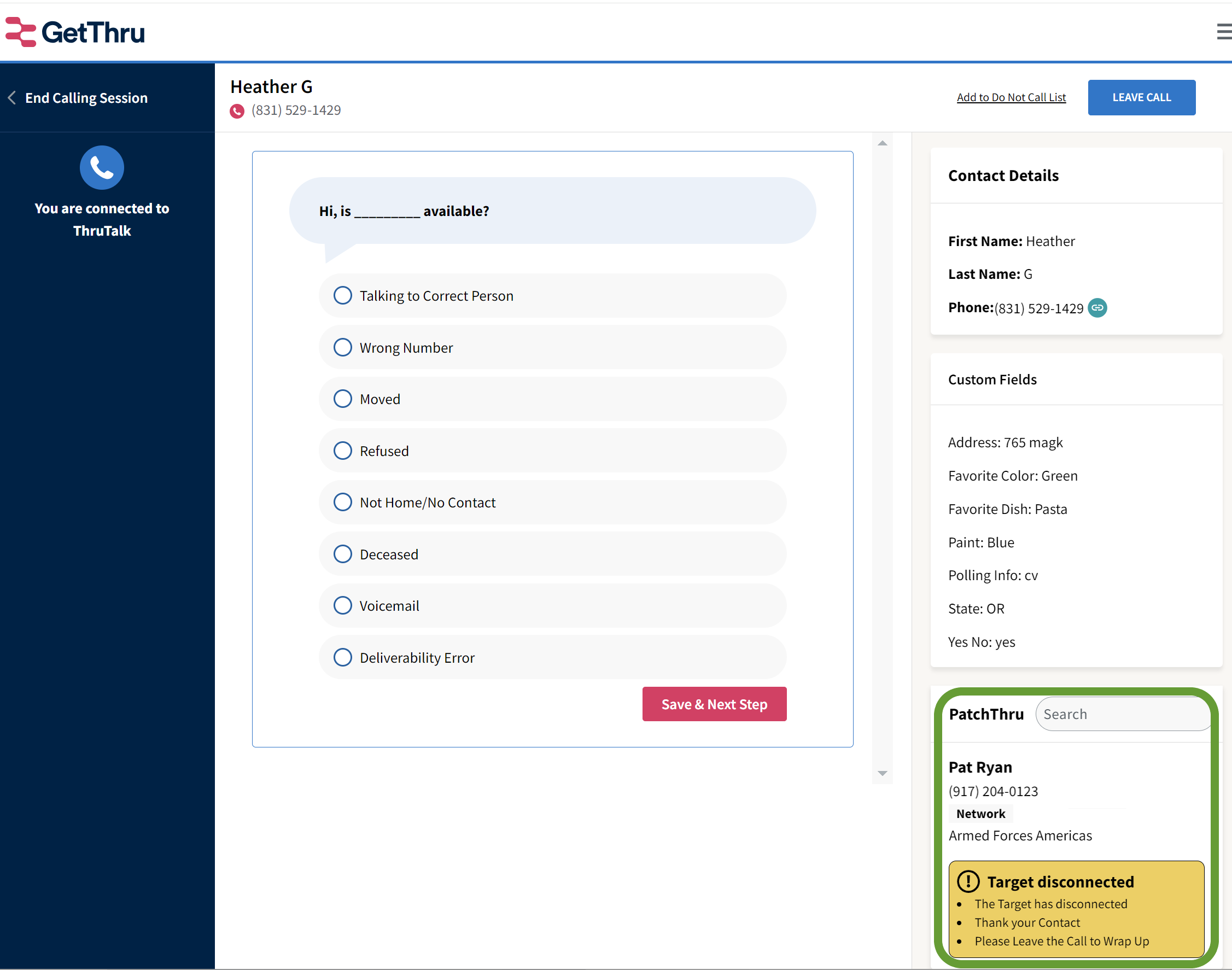The width and height of the screenshot is (1232, 970).
Task: Click the teal link icon beside Phone
Action: 1097,308
